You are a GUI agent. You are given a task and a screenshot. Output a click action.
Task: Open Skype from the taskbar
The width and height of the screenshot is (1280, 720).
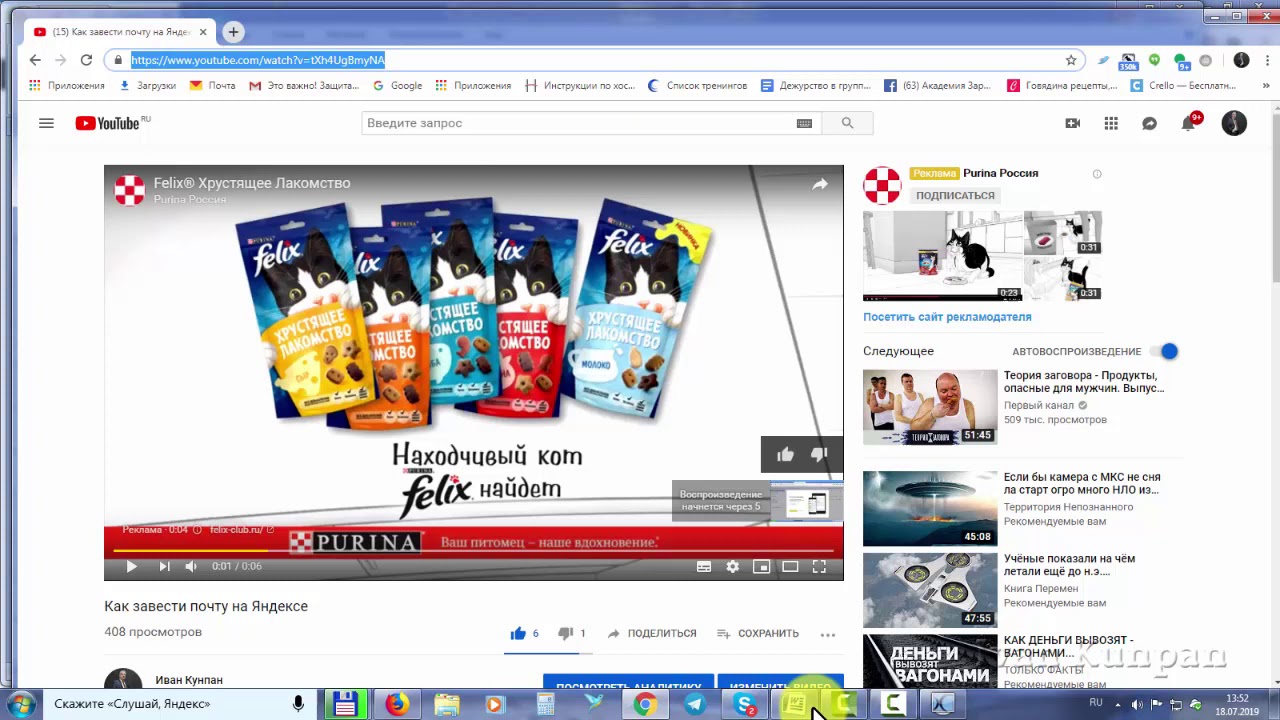point(745,704)
